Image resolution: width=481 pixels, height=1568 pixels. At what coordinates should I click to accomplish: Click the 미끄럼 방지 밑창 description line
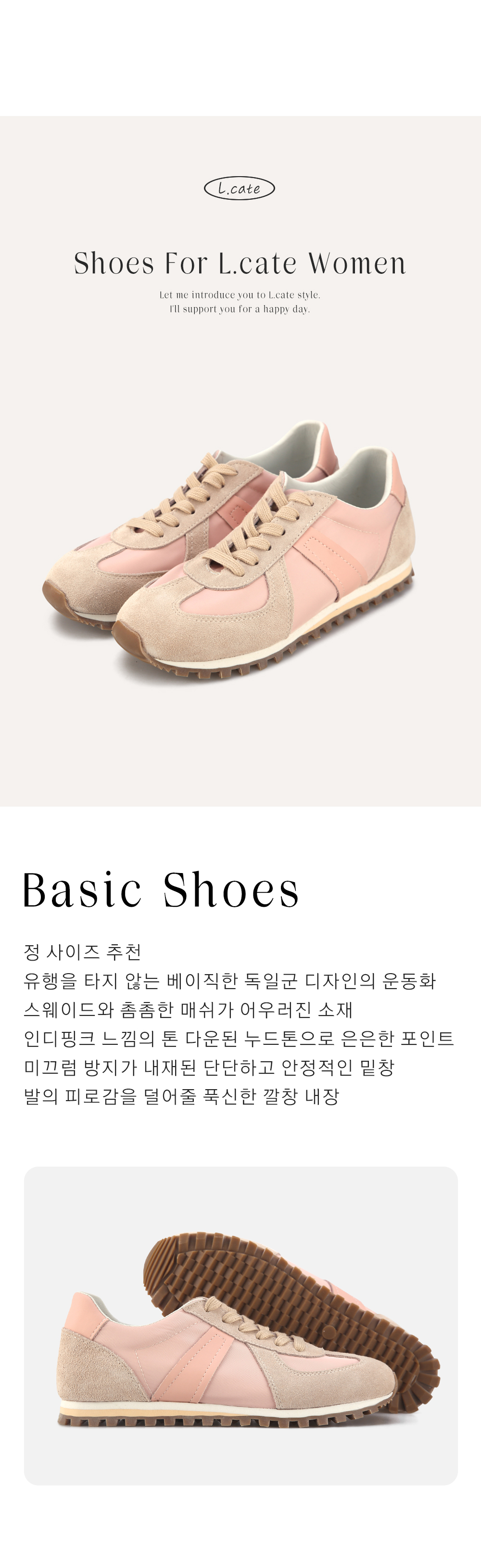click(x=209, y=1067)
